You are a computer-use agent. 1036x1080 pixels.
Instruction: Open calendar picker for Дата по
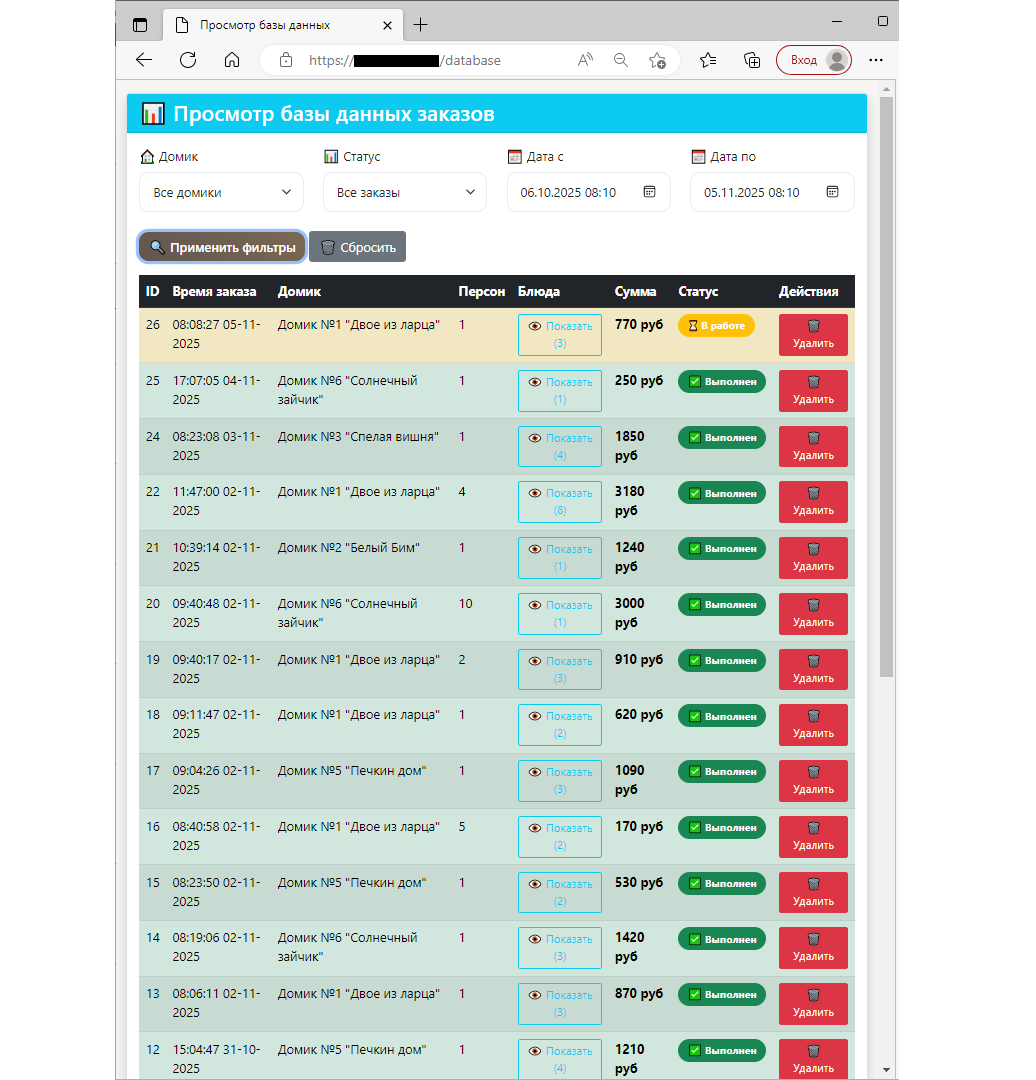pos(832,191)
